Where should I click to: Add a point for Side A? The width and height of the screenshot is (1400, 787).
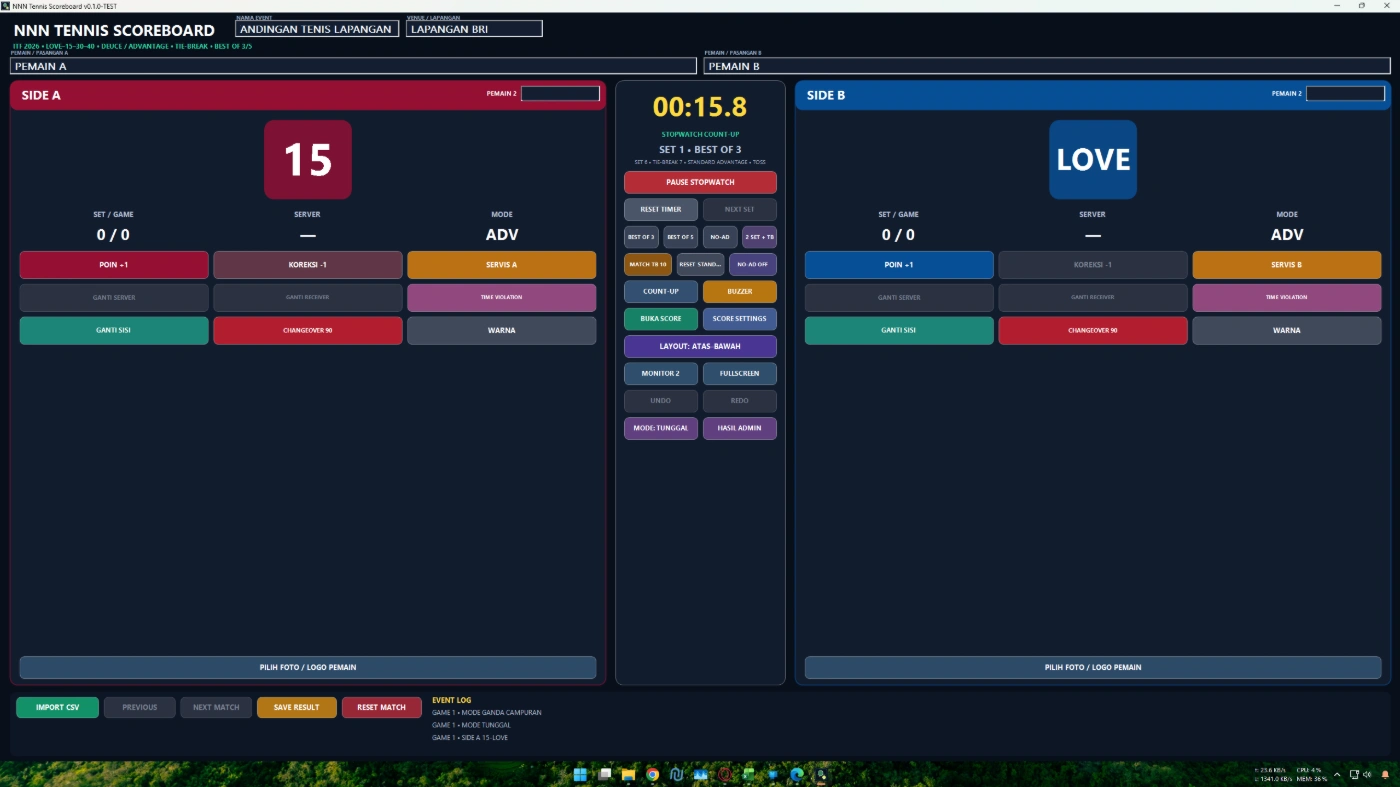pyautogui.click(x=114, y=265)
